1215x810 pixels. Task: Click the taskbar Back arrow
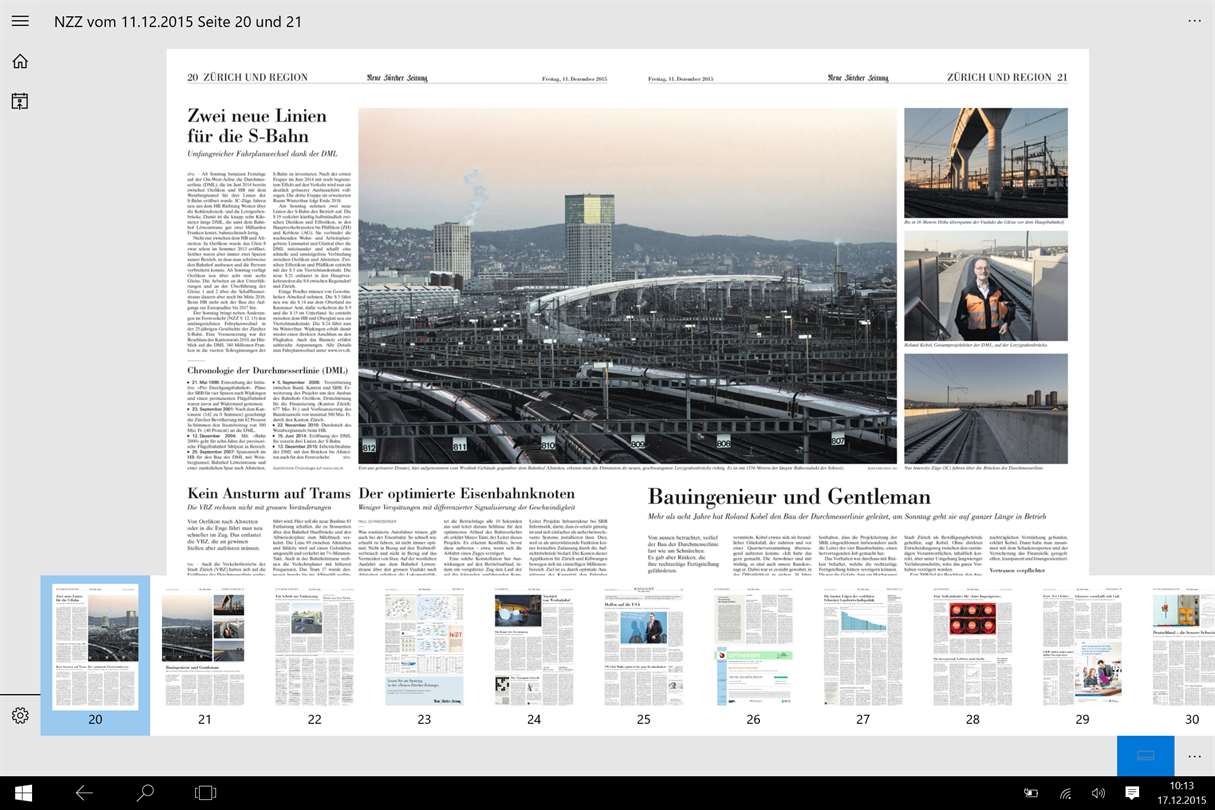[x=84, y=793]
